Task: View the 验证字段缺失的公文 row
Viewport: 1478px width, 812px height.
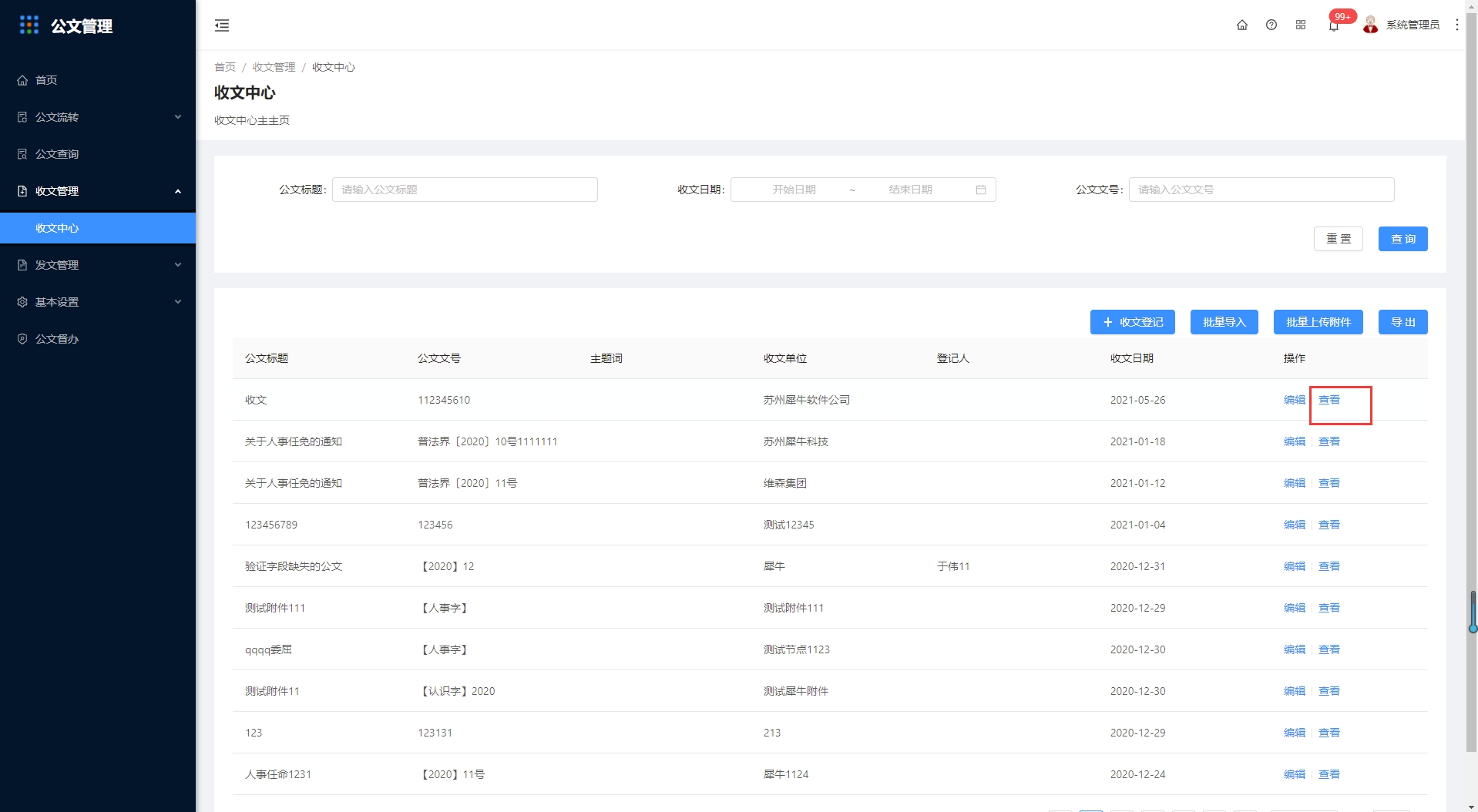Action: pos(1329,566)
